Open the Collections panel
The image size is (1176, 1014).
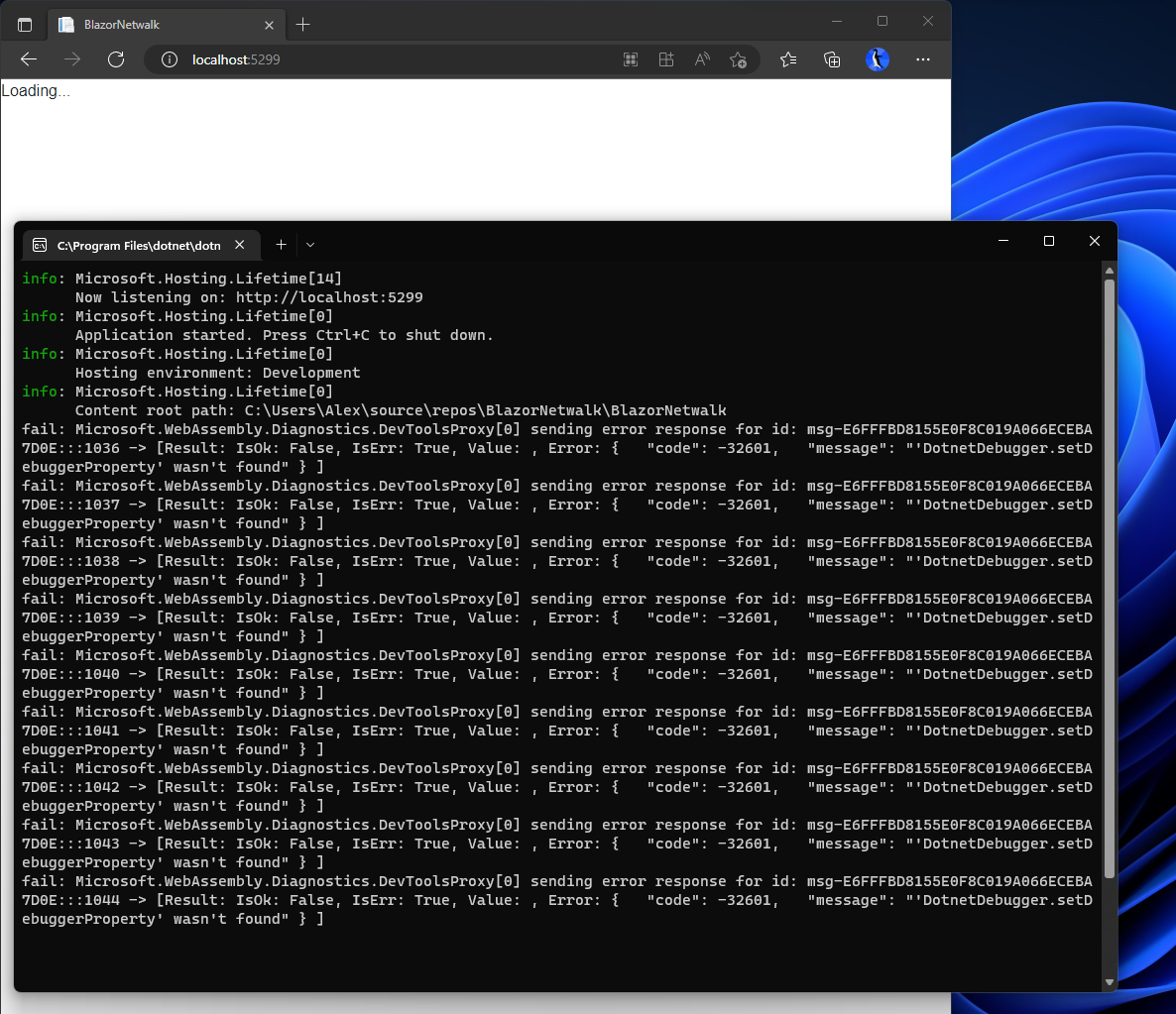(832, 59)
